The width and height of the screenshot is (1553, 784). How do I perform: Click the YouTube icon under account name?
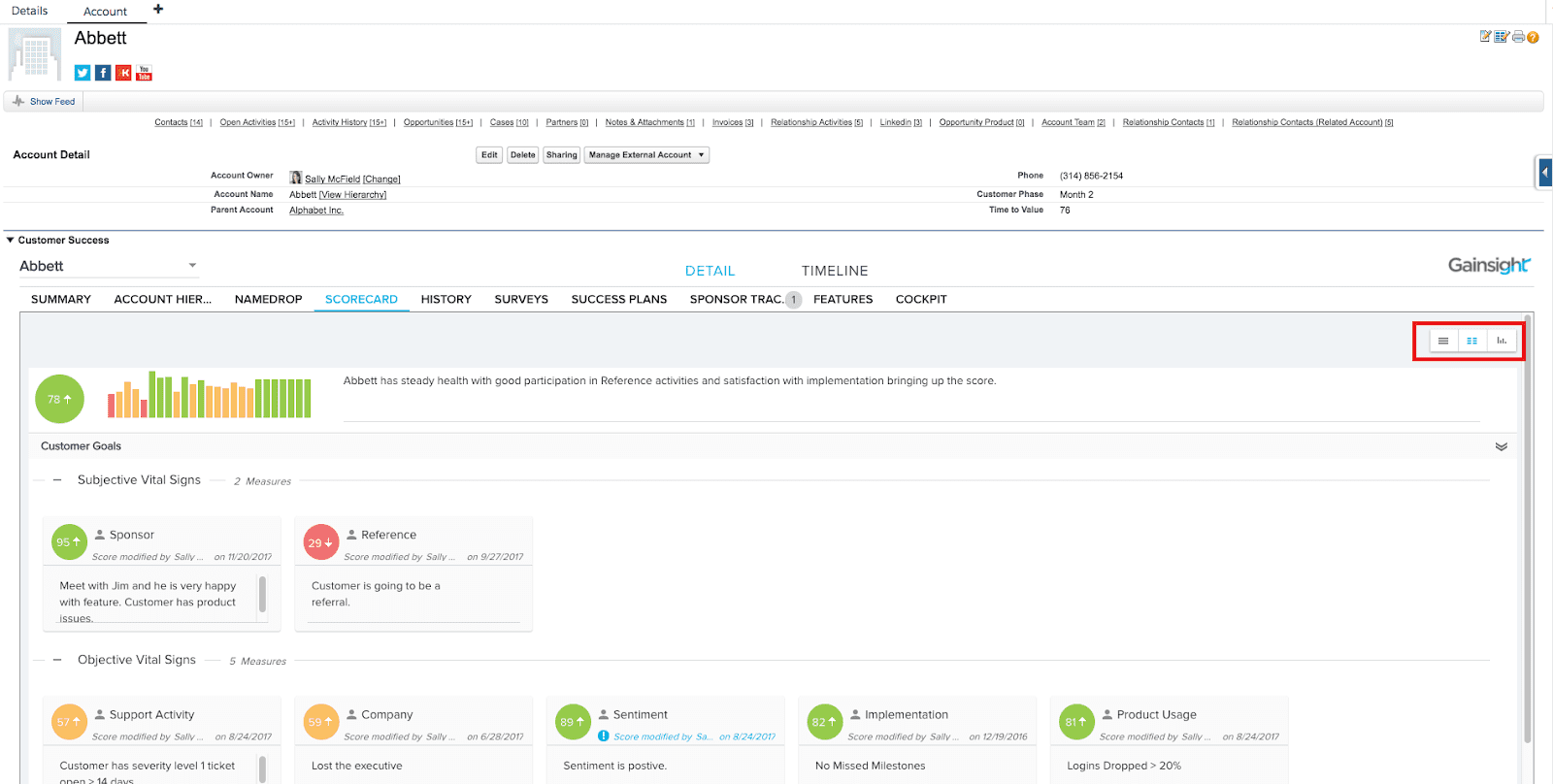[x=144, y=73]
